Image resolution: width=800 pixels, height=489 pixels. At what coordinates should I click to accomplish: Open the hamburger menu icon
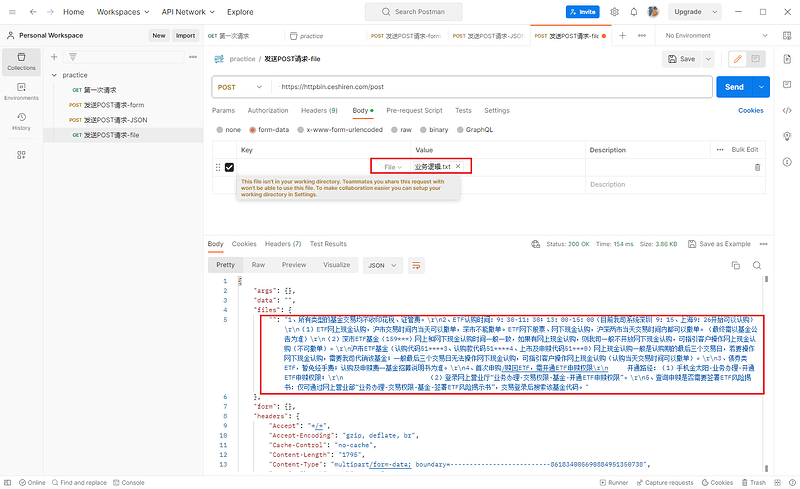pyautogui.click(x=12, y=12)
